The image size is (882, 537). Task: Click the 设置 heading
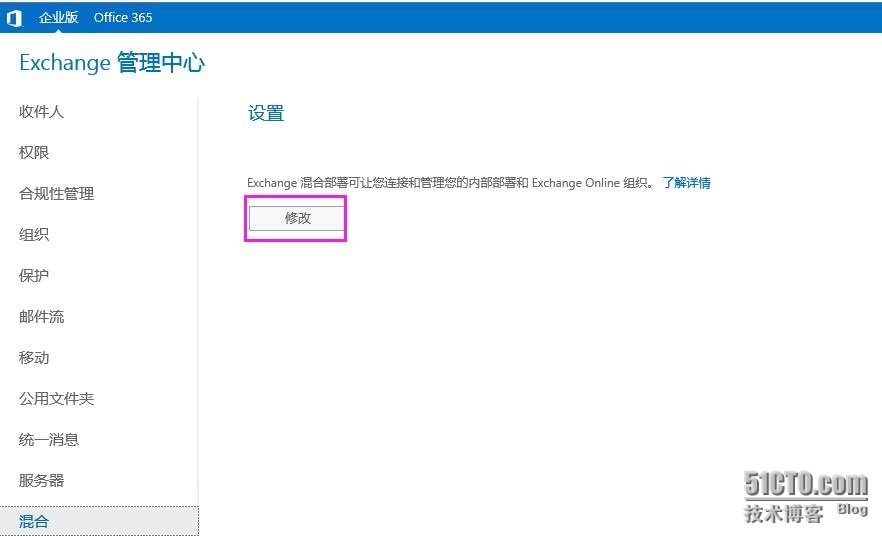pyautogui.click(x=266, y=114)
